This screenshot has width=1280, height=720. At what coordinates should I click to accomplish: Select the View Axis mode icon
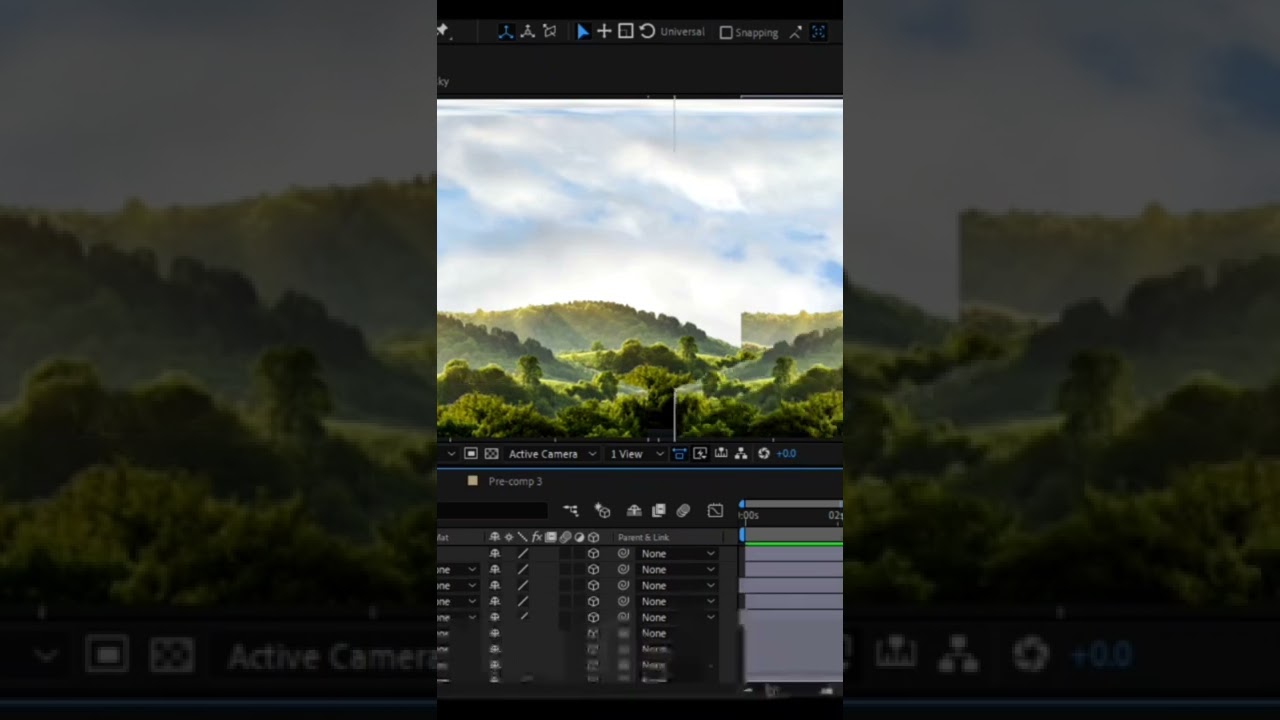(549, 32)
